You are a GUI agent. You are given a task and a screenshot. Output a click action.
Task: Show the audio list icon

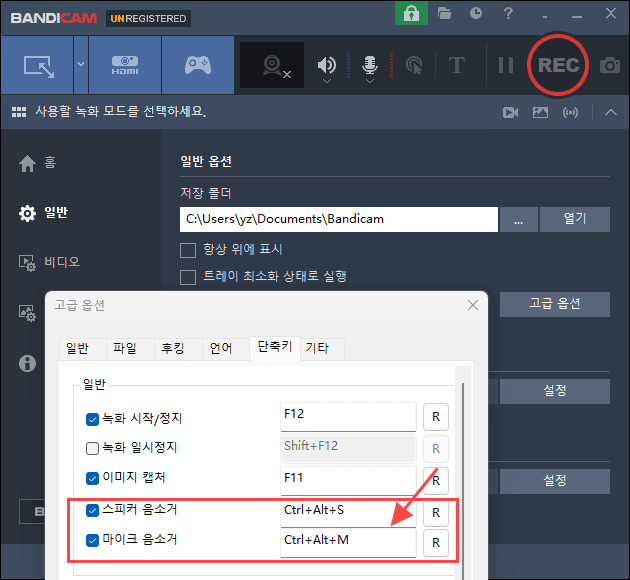coord(570,112)
